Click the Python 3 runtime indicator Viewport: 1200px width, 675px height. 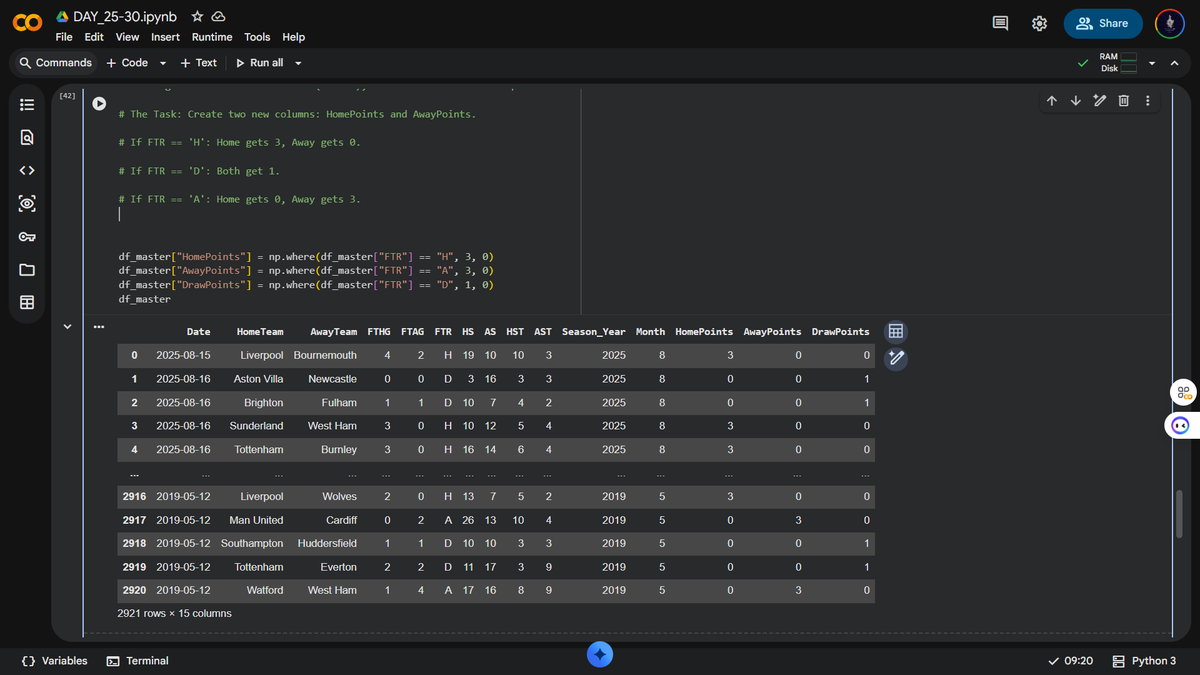coord(1145,661)
